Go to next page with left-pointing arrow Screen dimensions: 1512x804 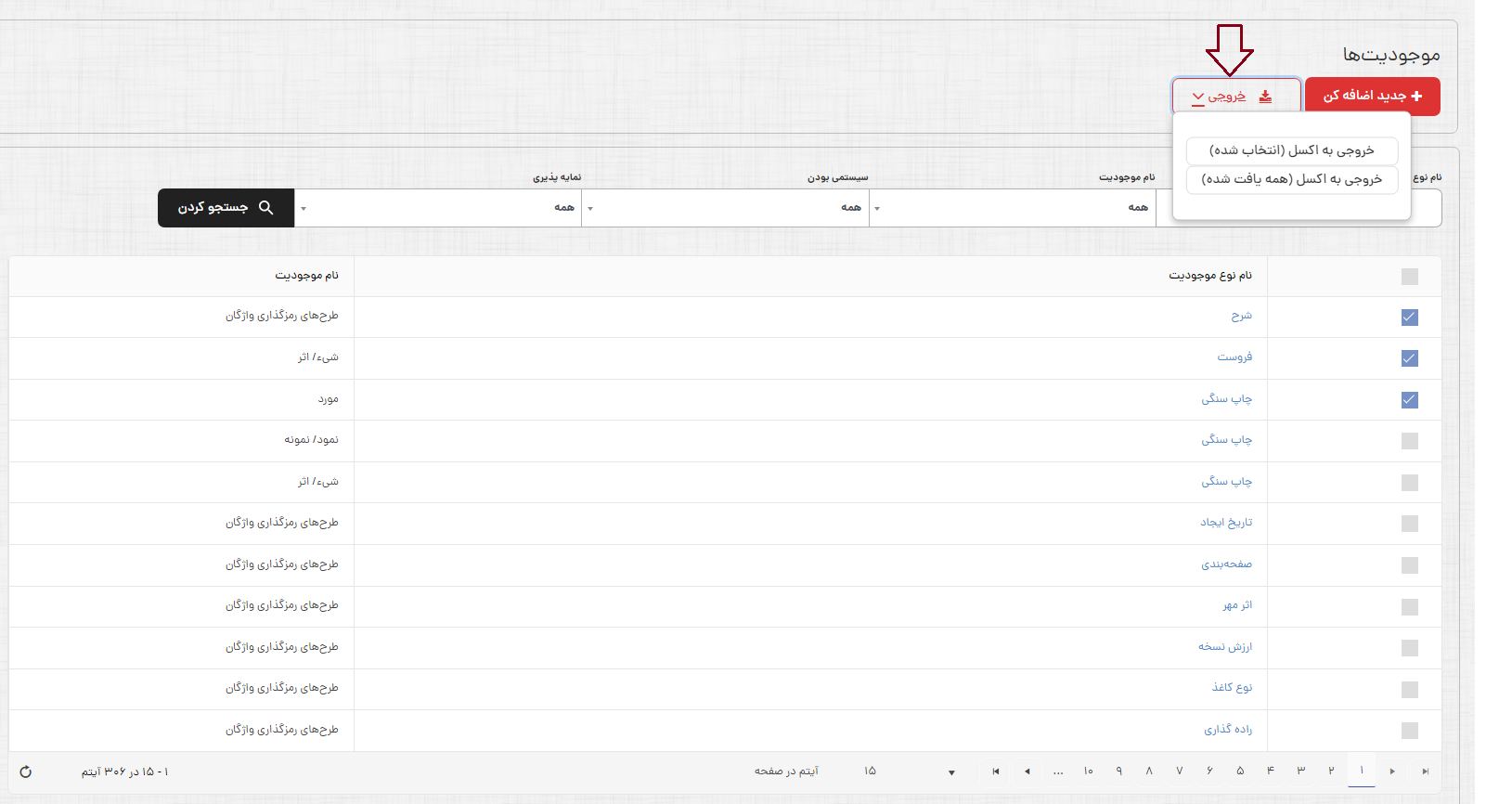pyautogui.click(x=1027, y=772)
